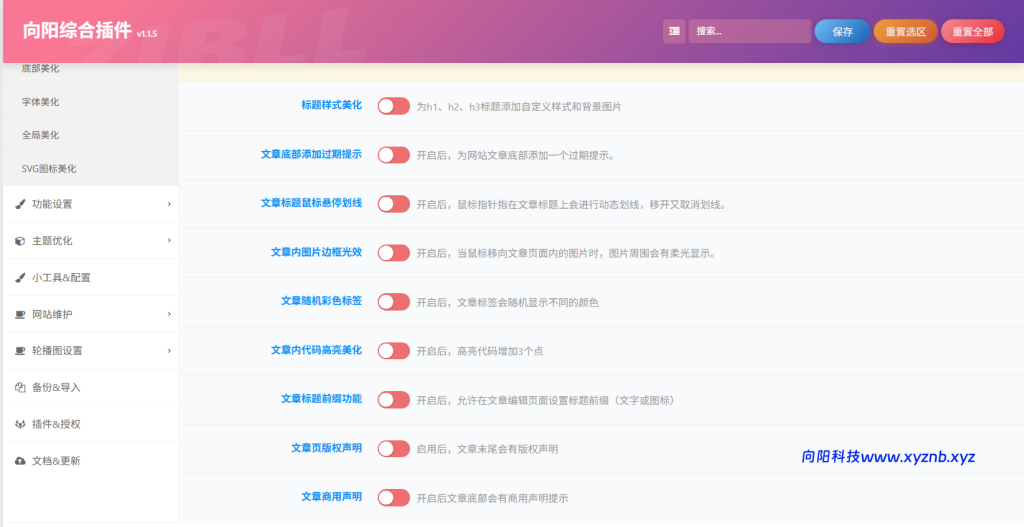The width and height of the screenshot is (1024, 527).
Task: Click the 文章商用声明 label
Action: click(331, 496)
